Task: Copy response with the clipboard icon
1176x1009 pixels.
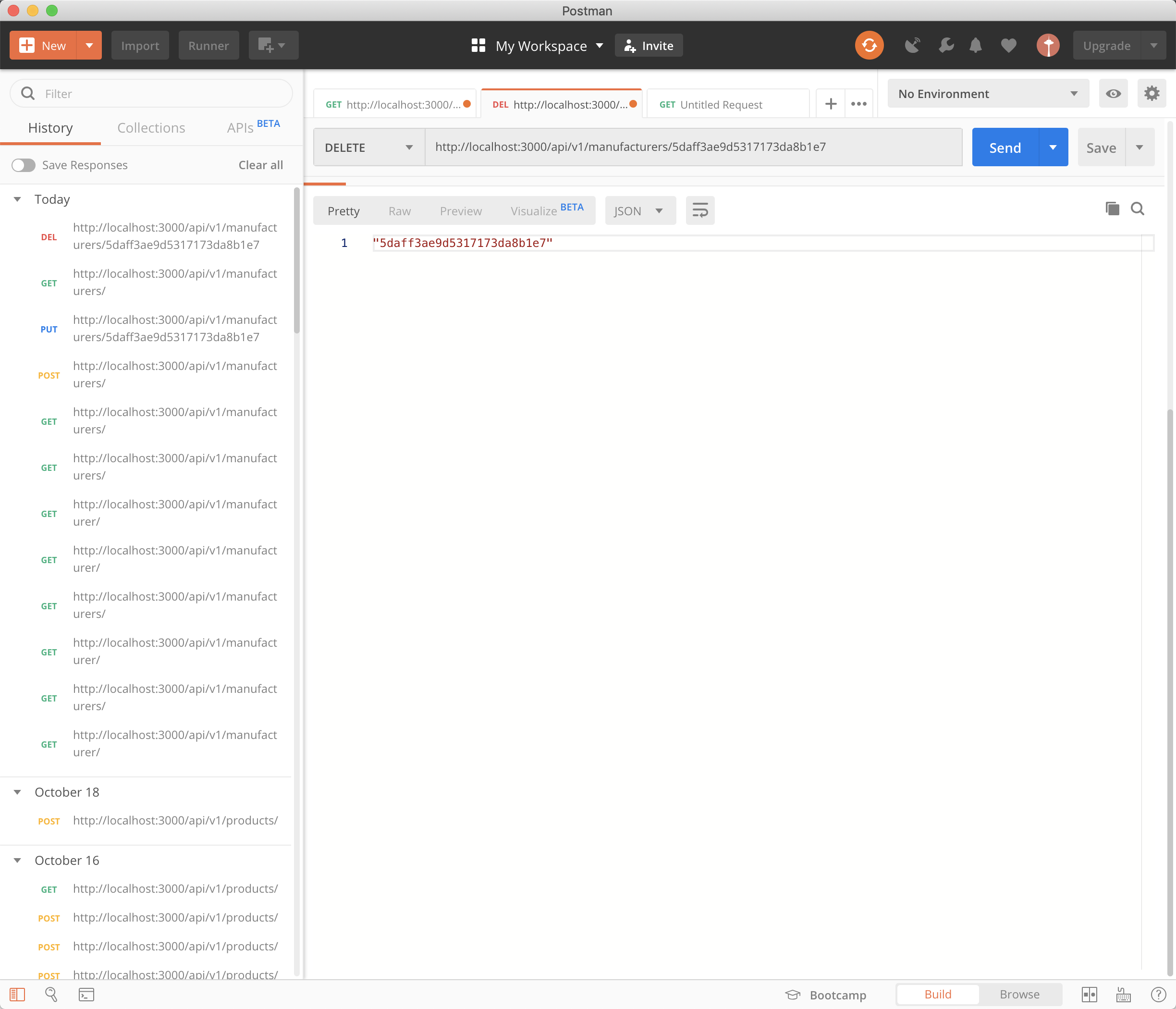Action: (1112, 209)
